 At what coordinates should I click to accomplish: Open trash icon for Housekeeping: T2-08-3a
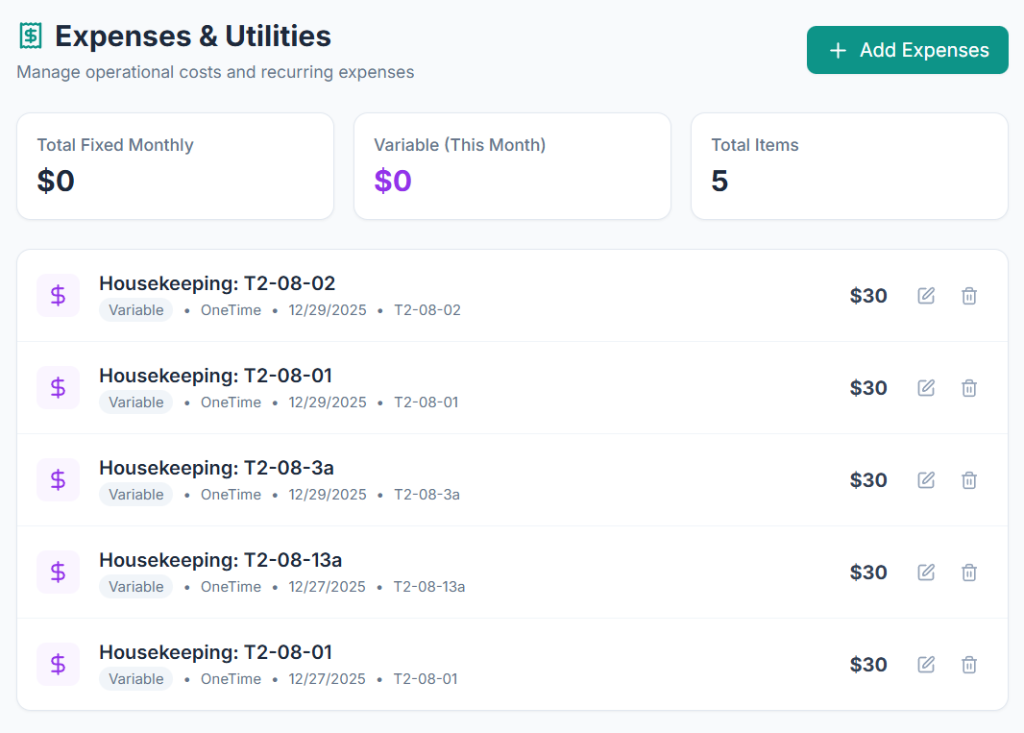pos(968,480)
